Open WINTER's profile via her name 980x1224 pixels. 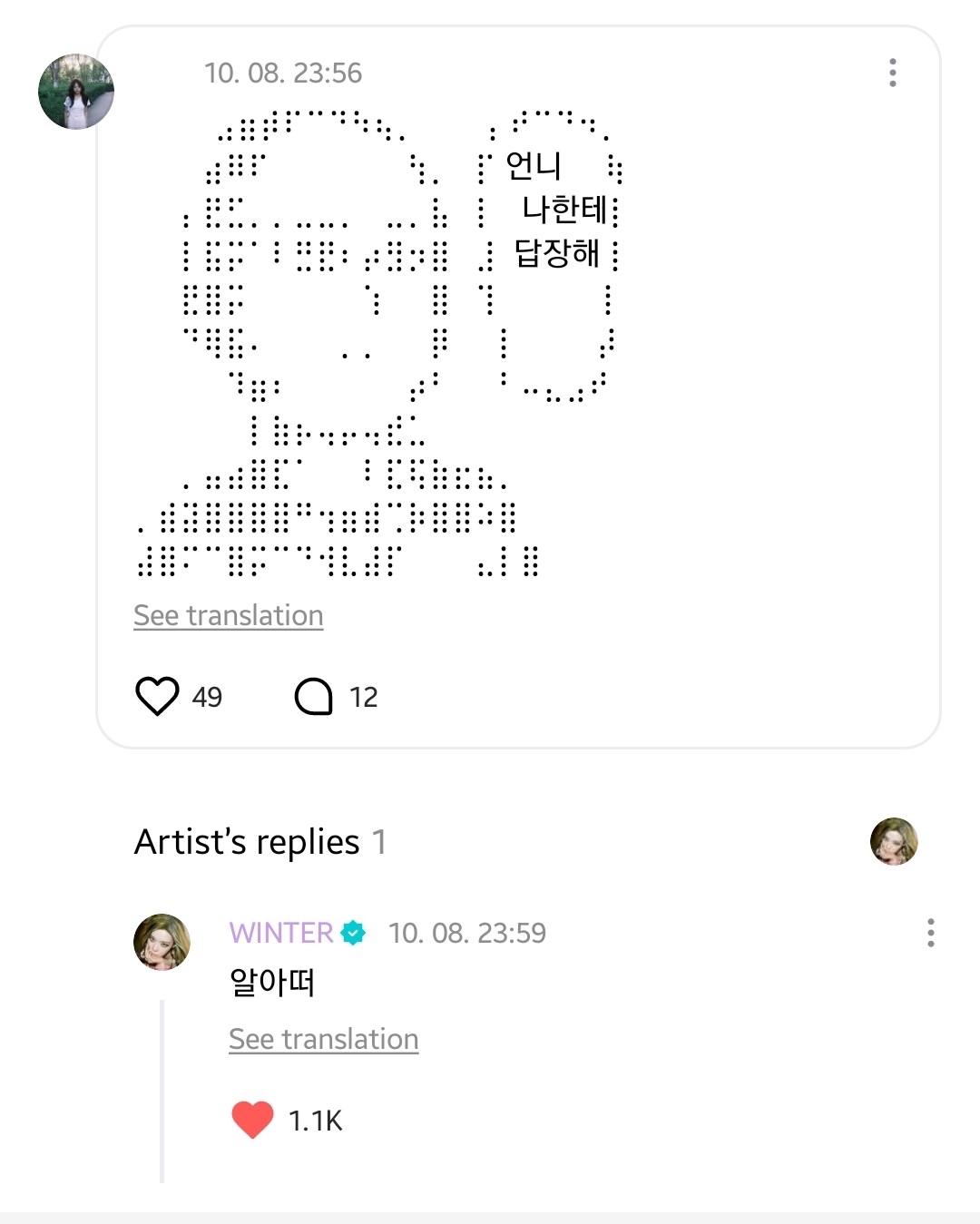[281, 933]
